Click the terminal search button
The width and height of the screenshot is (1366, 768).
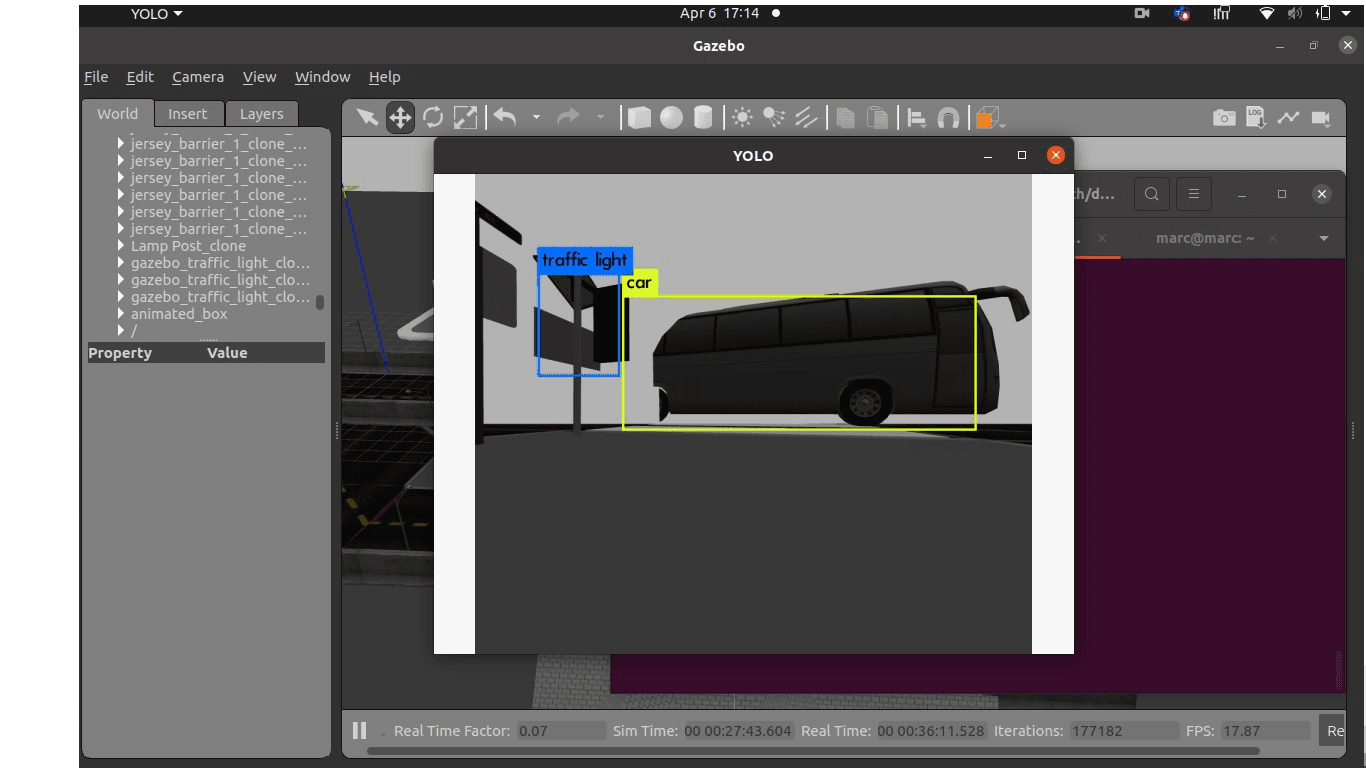pos(1152,194)
